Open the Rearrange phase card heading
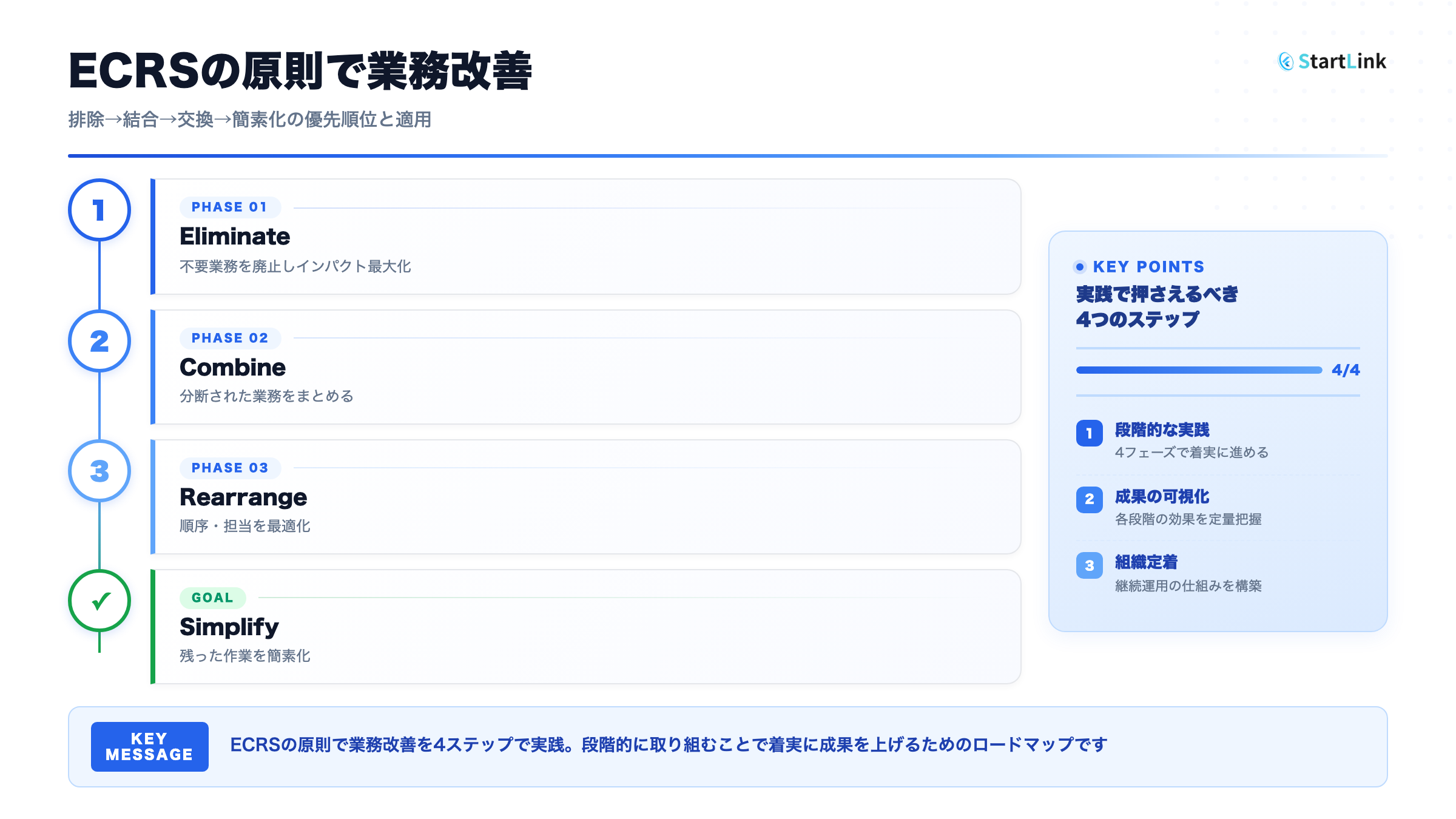1456x819 pixels. pos(243,497)
